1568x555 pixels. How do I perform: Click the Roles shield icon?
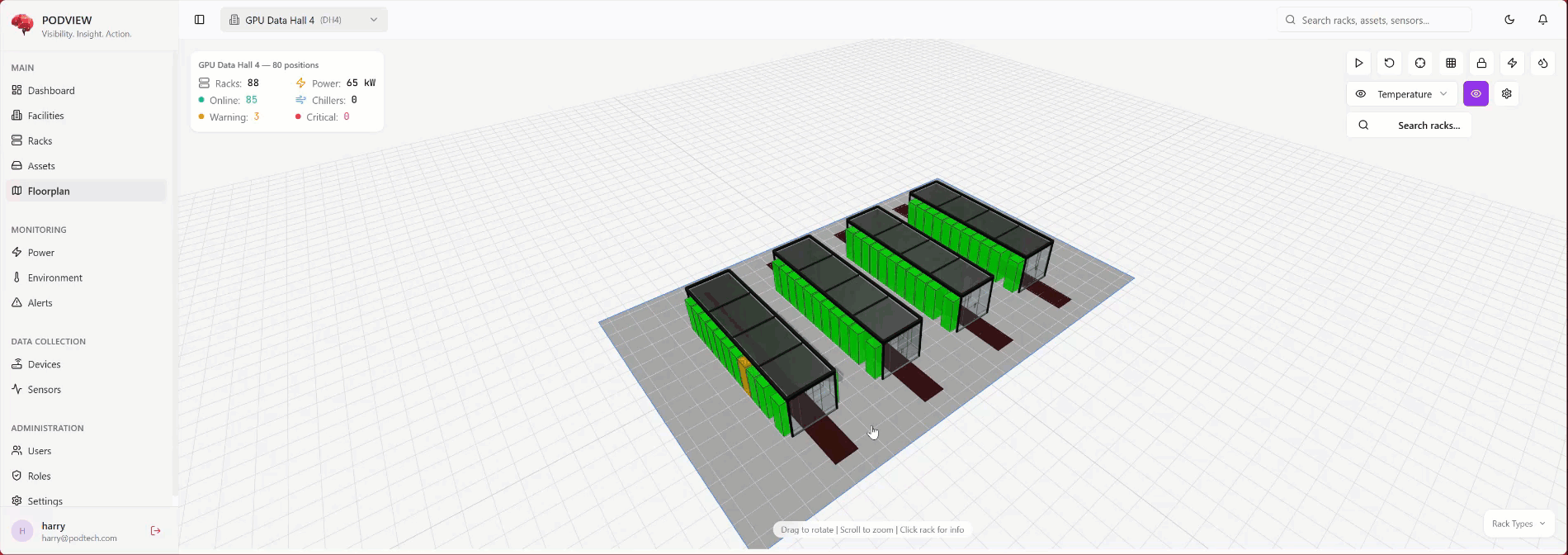point(17,476)
